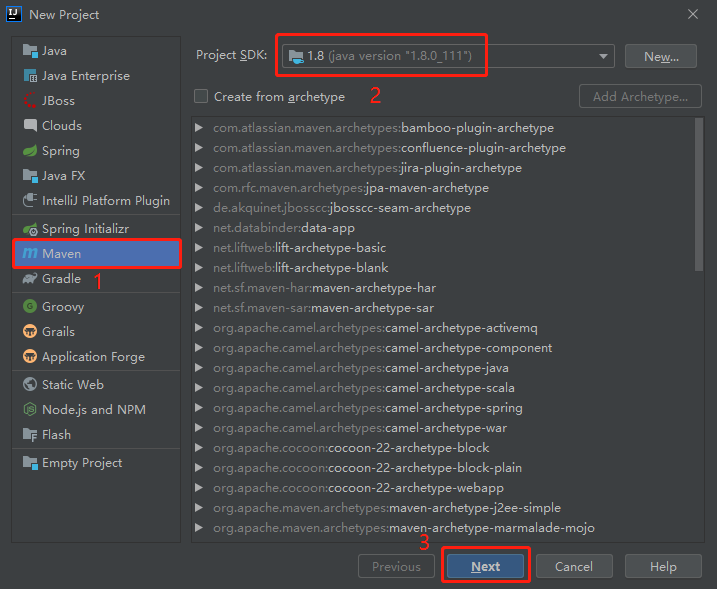The width and height of the screenshot is (717, 589).
Task: Click the Java Enterprise icon
Action: coord(30,75)
